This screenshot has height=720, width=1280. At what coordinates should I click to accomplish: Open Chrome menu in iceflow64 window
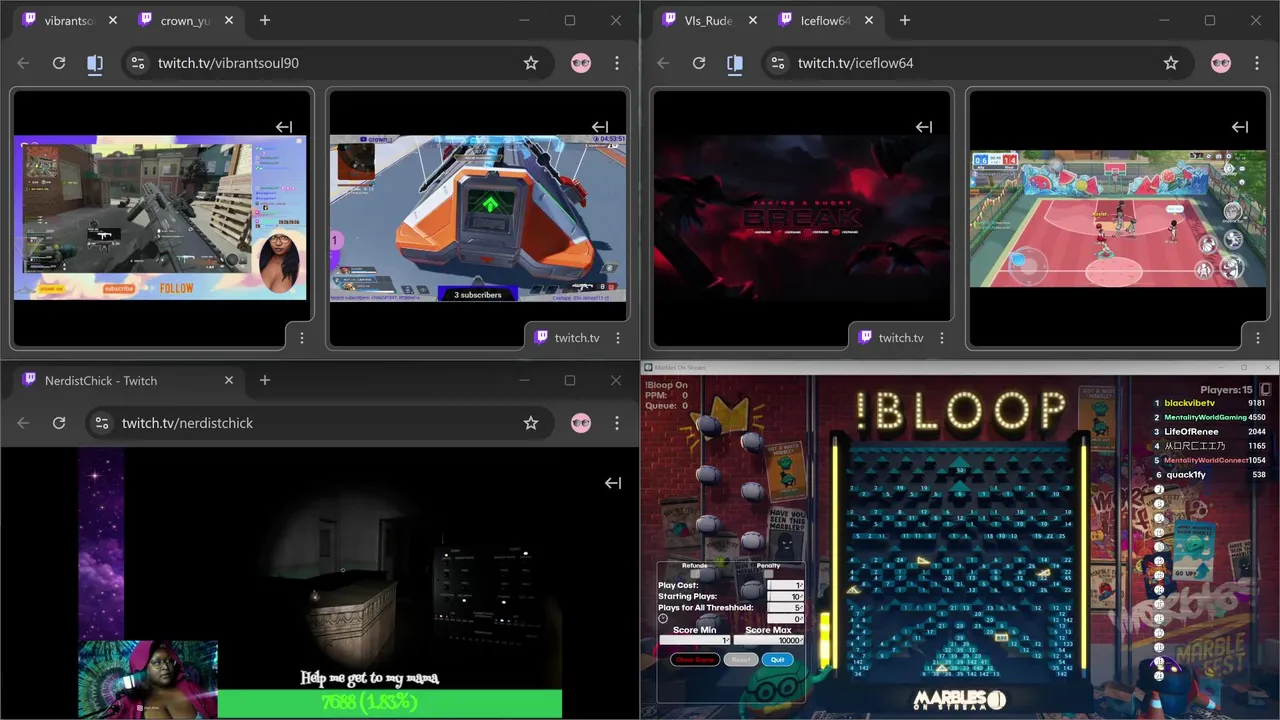1257,63
